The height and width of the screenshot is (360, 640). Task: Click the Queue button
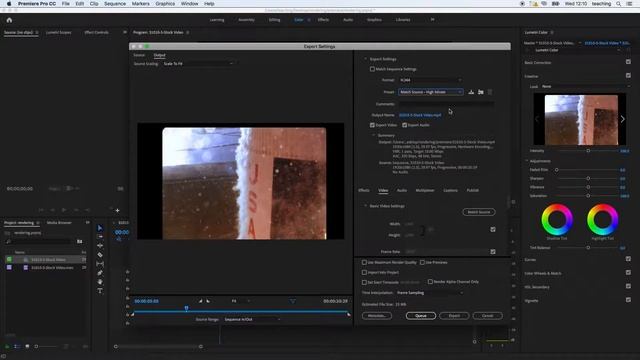421,316
